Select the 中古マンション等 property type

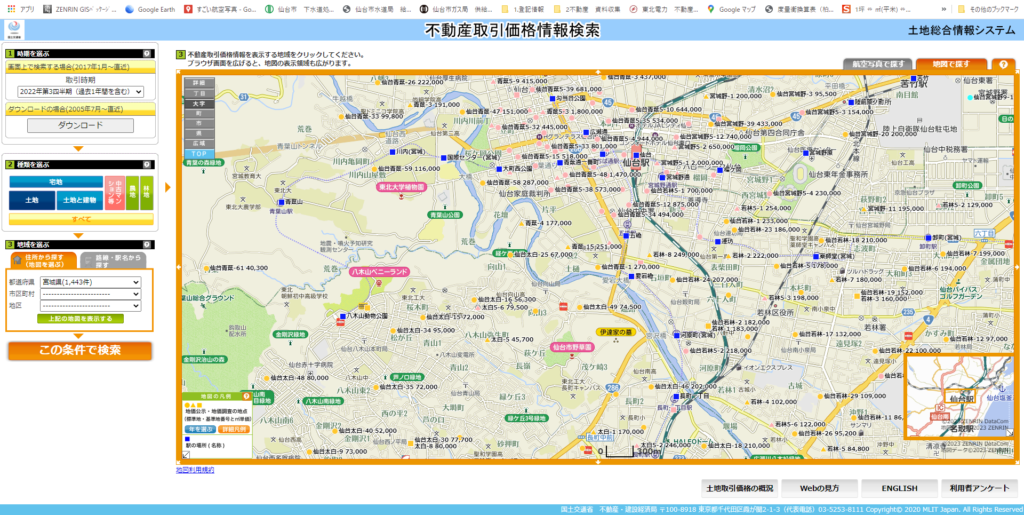114,193
